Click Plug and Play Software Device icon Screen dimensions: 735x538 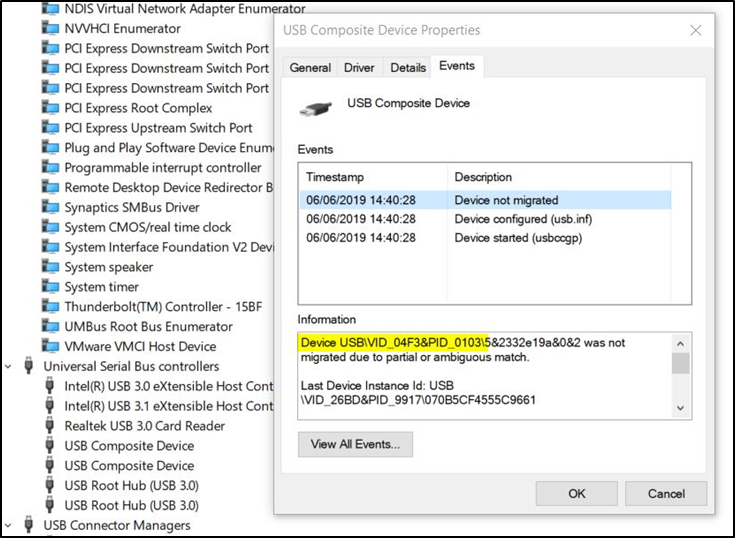50,148
